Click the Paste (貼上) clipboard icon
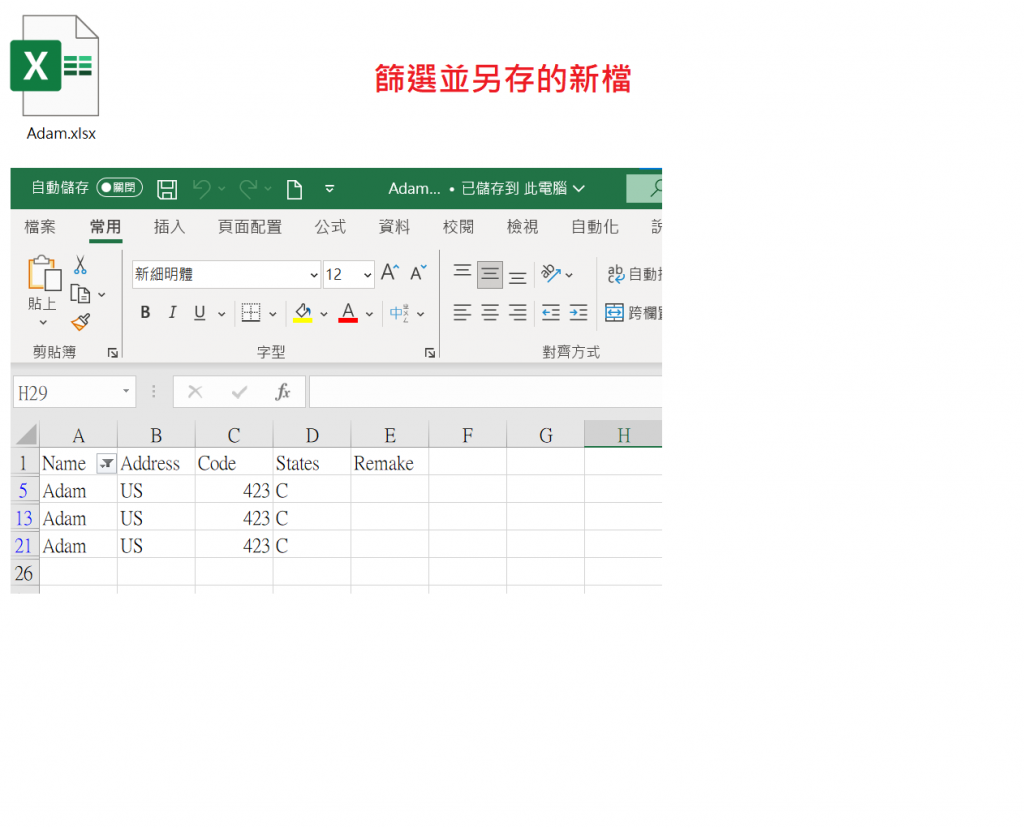 (44, 273)
